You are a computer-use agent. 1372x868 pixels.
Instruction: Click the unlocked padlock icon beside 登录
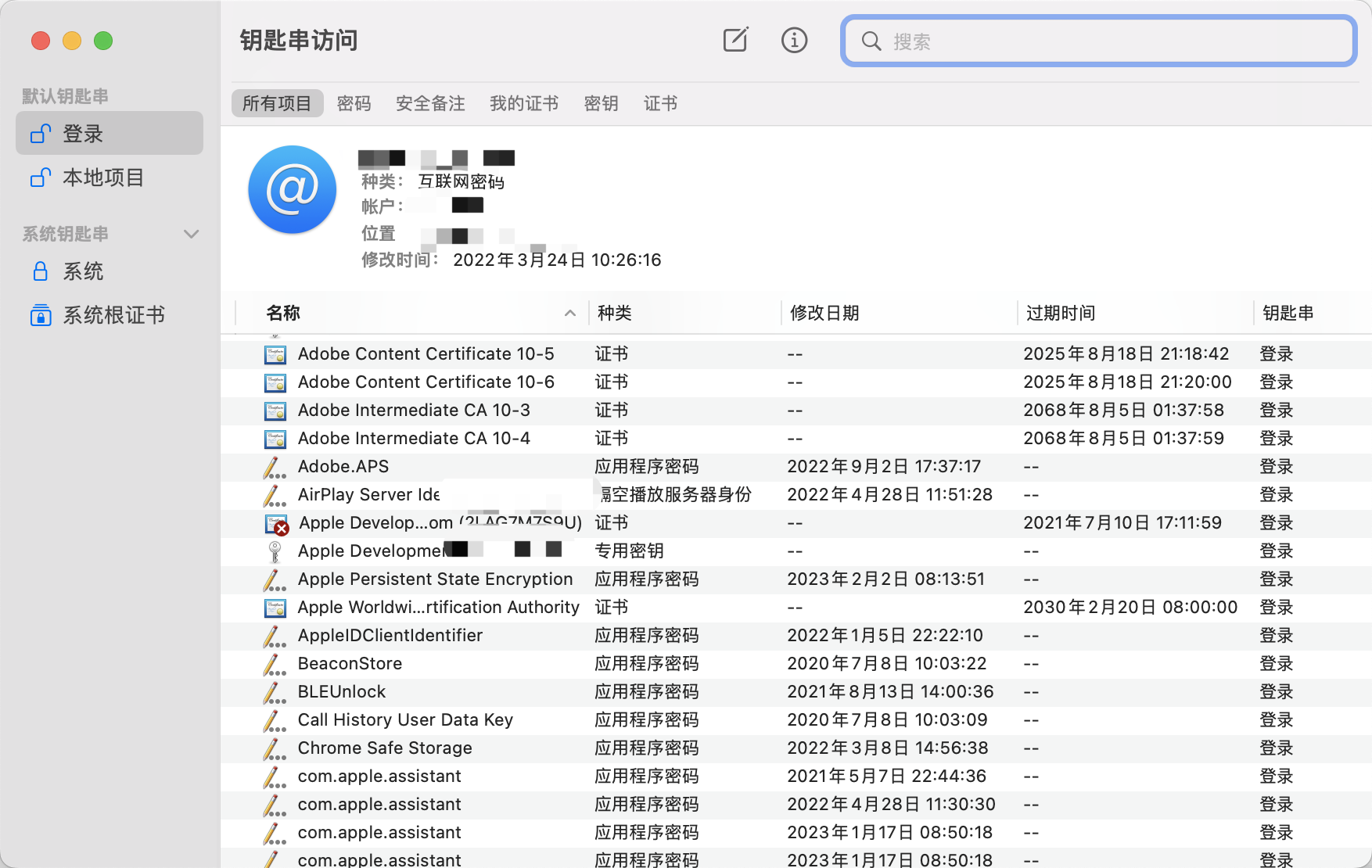click(x=41, y=134)
